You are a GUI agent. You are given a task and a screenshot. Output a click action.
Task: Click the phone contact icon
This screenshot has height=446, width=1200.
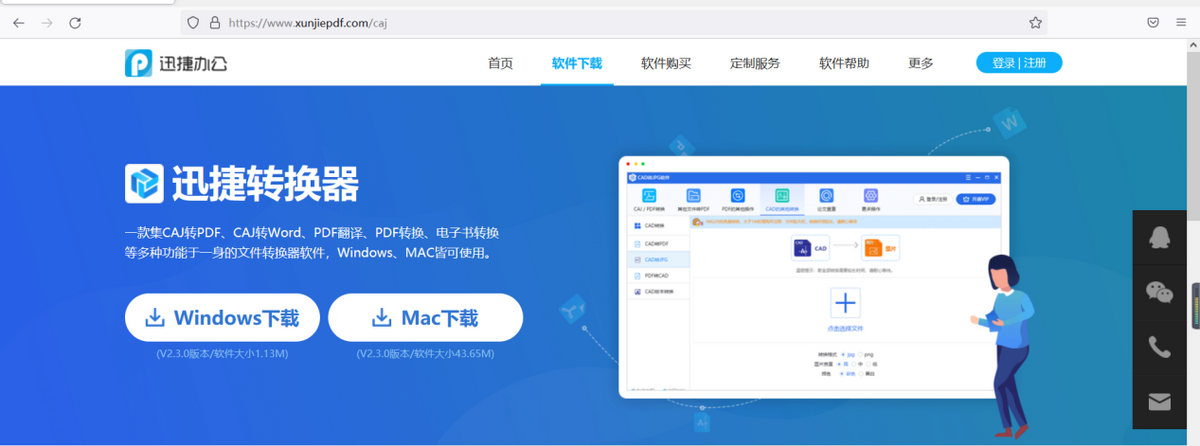(1159, 347)
